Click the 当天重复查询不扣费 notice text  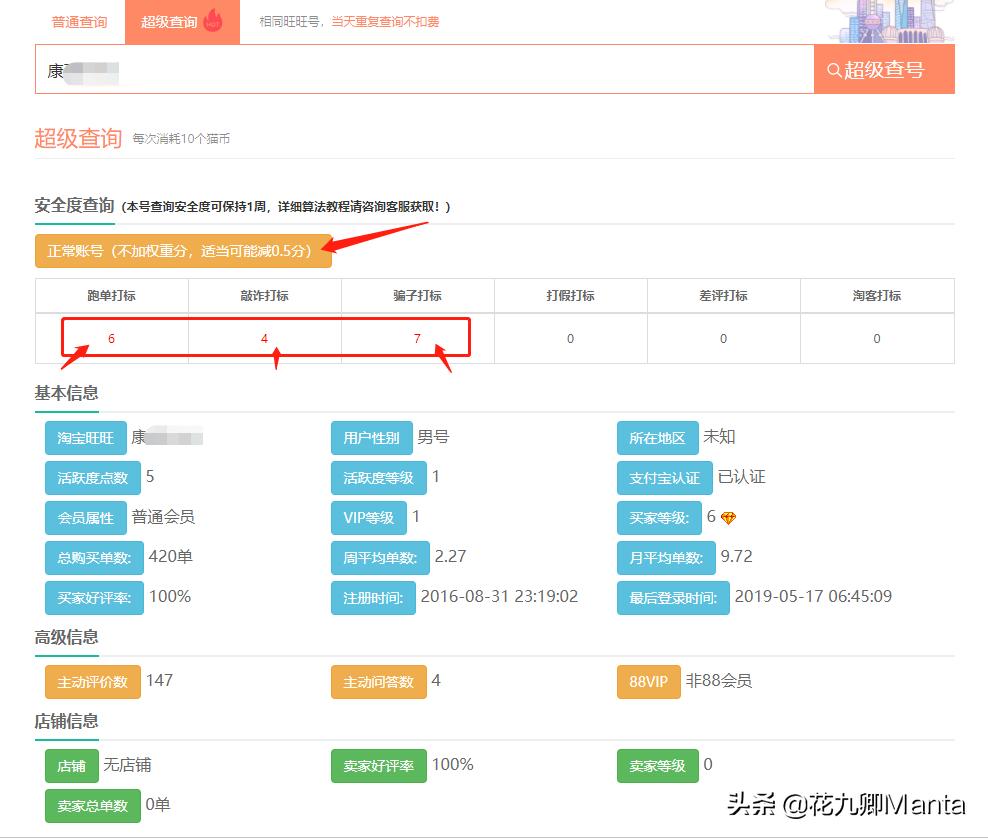coord(385,22)
